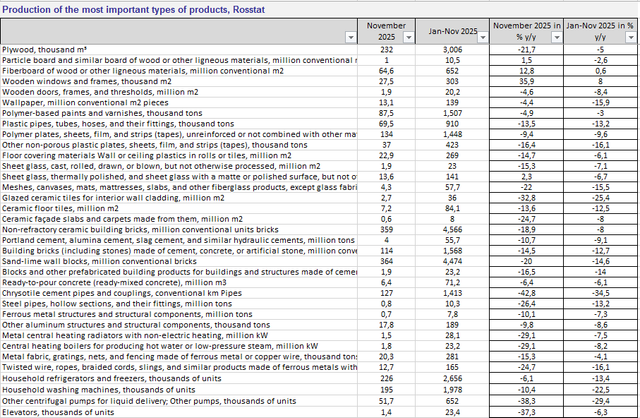Select washing machines Jan-Nov y/y -22,5

pyautogui.click(x=600, y=390)
